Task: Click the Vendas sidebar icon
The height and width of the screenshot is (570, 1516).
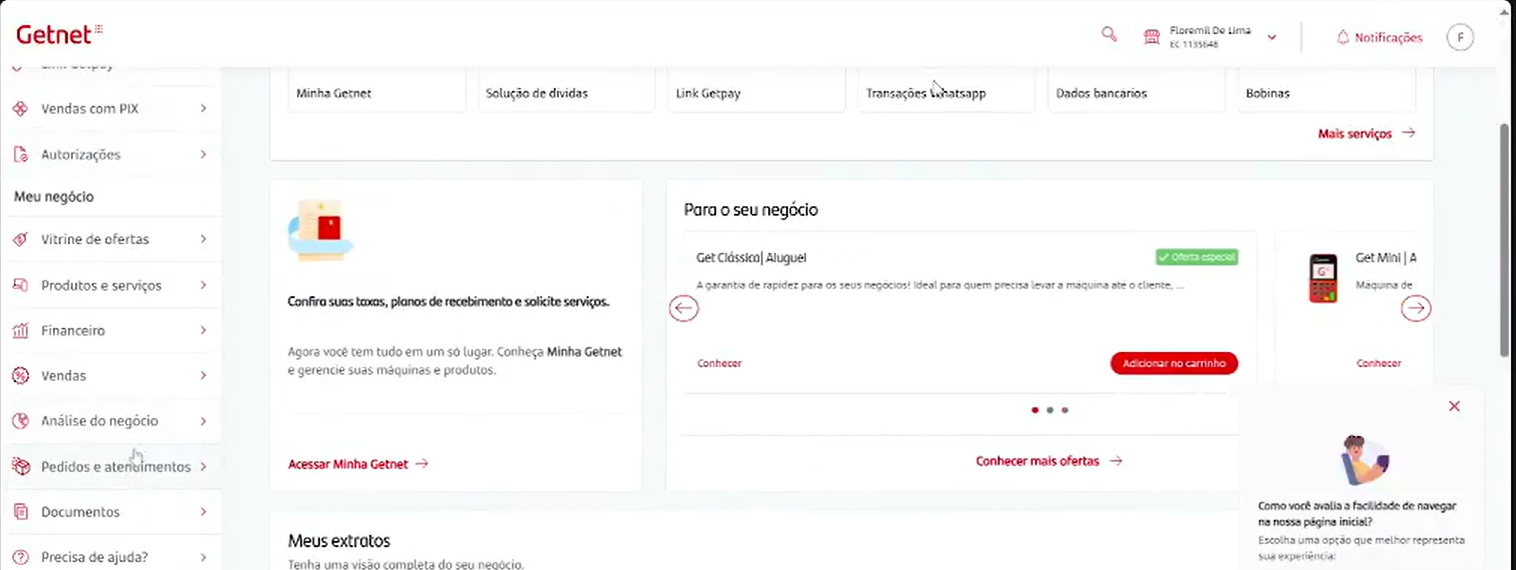Action: click(x=20, y=375)
